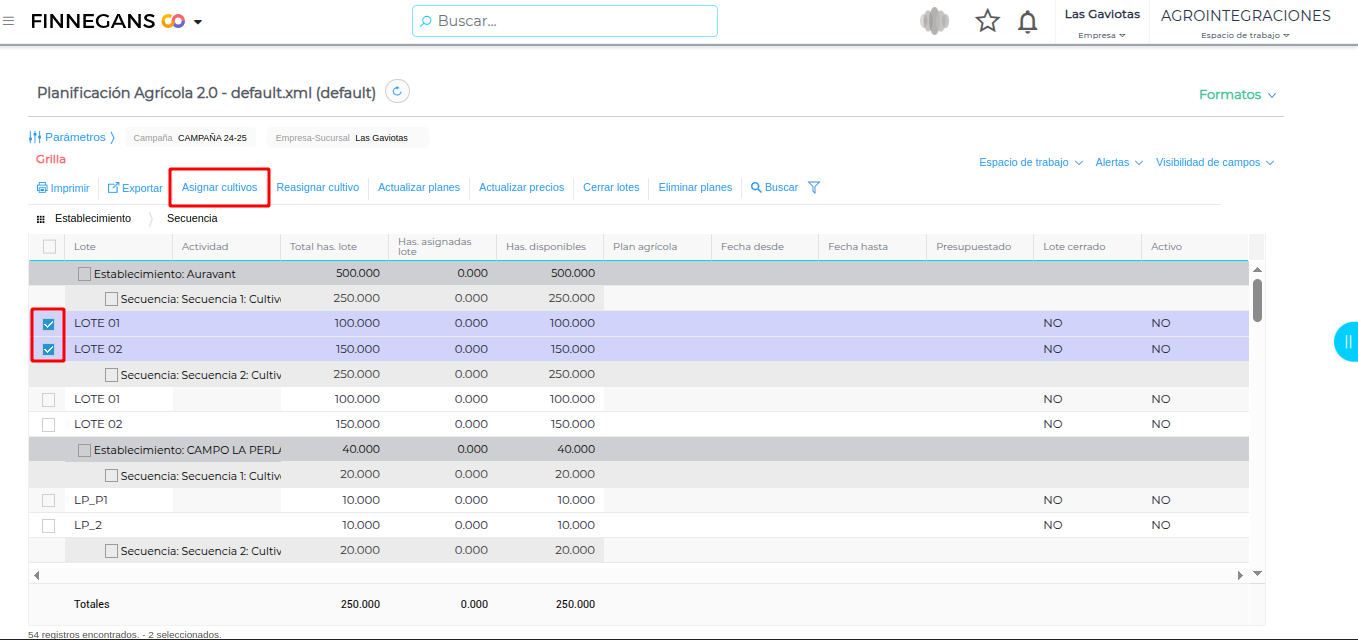Image resolution: width=1358 pixels, height=640 pixels.
Task: Click the Imprimir printer icon
Action: pos(42,188)
